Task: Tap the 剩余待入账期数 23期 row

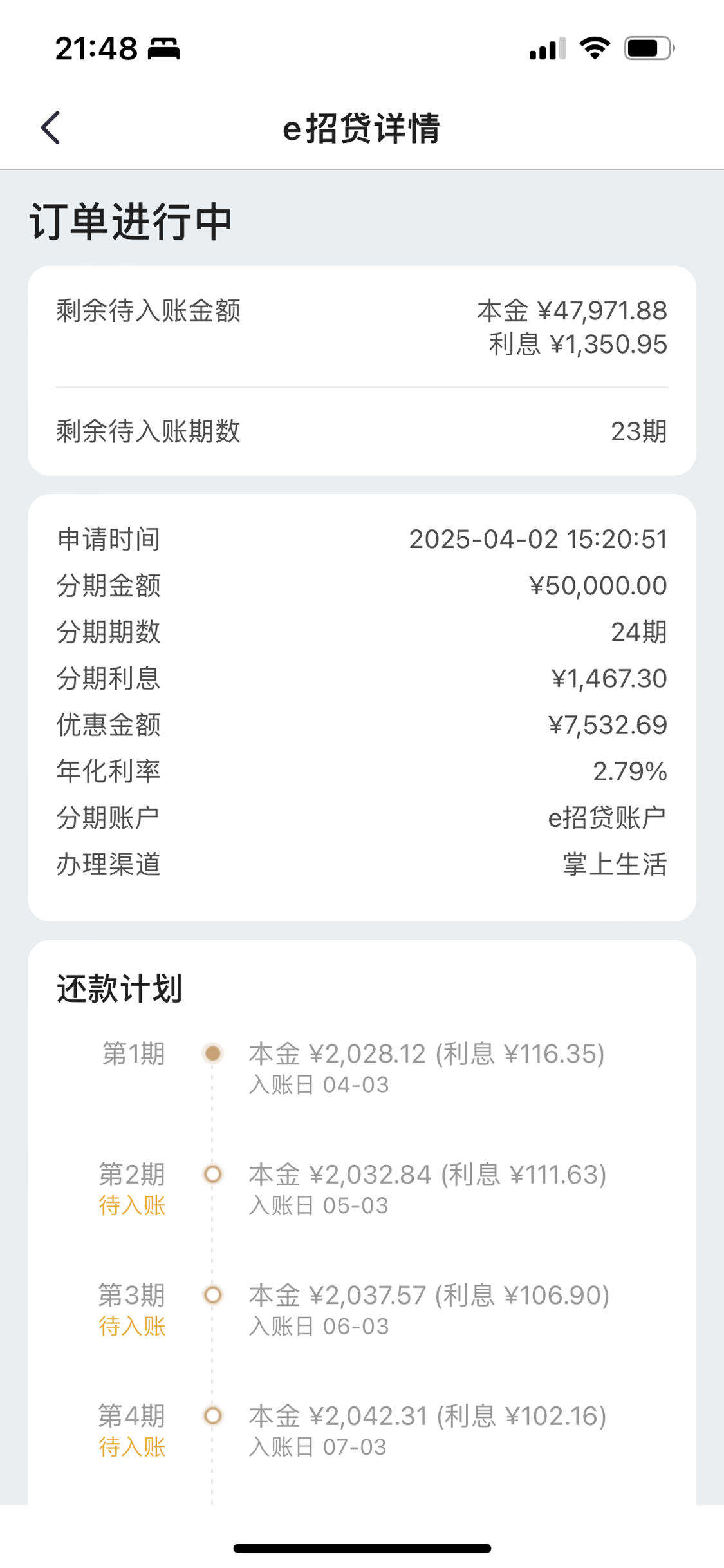Action: 362,431
